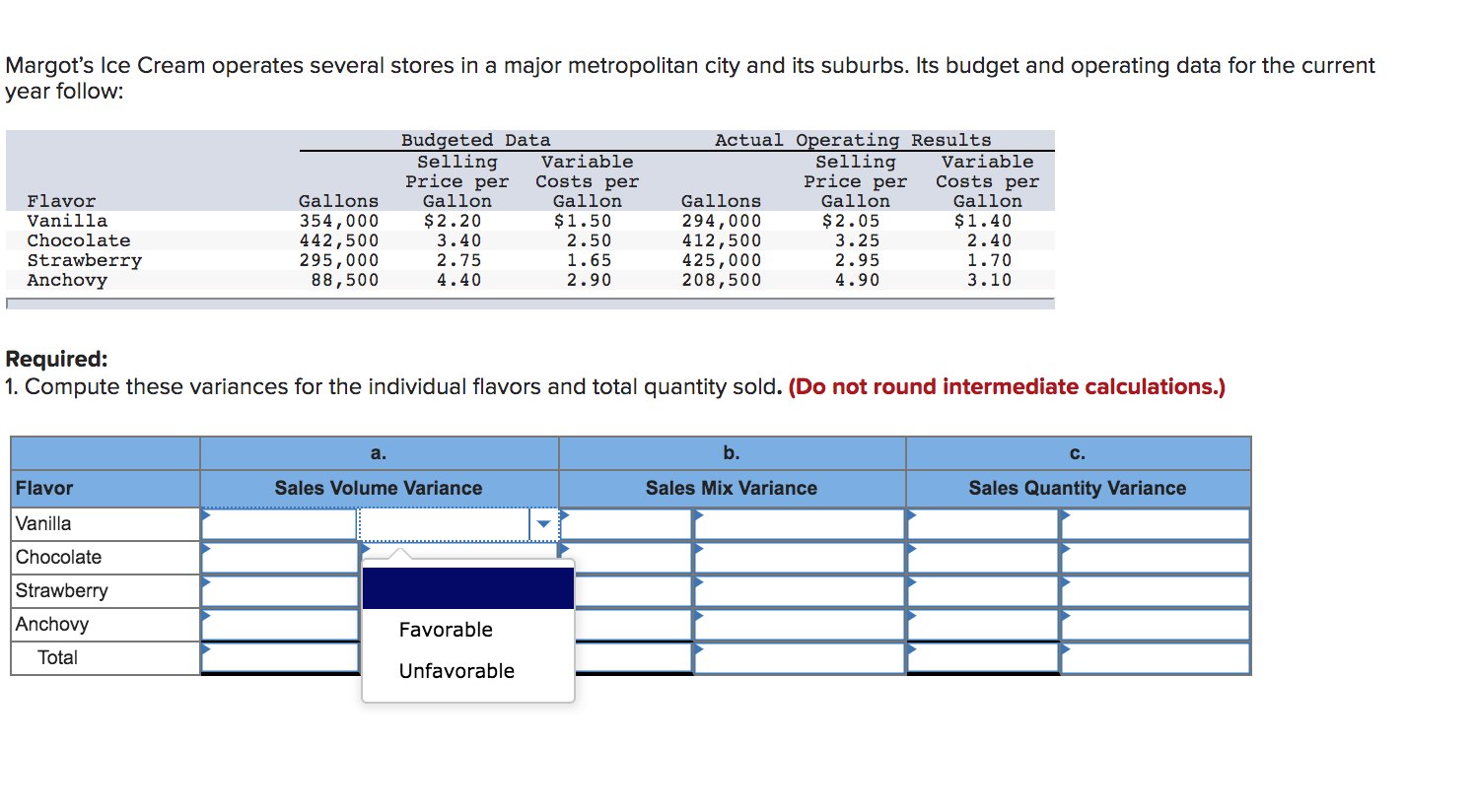Open Total Sales Mix Variance direction cell
Image resolution: width=1475 pixels, height=812 pixels.
(x=799, y=657)
